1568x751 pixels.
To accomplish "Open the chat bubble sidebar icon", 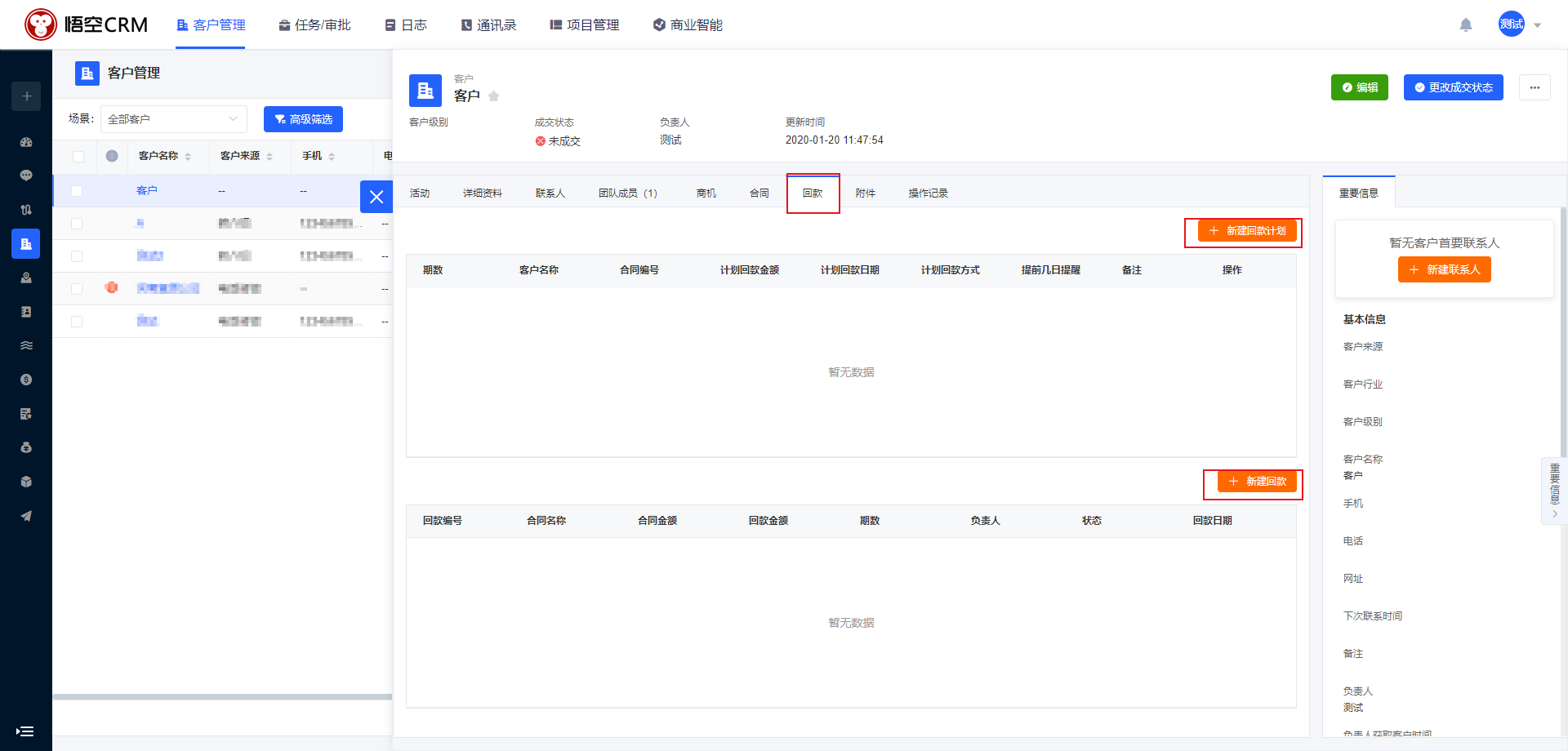I will (26, 176).
